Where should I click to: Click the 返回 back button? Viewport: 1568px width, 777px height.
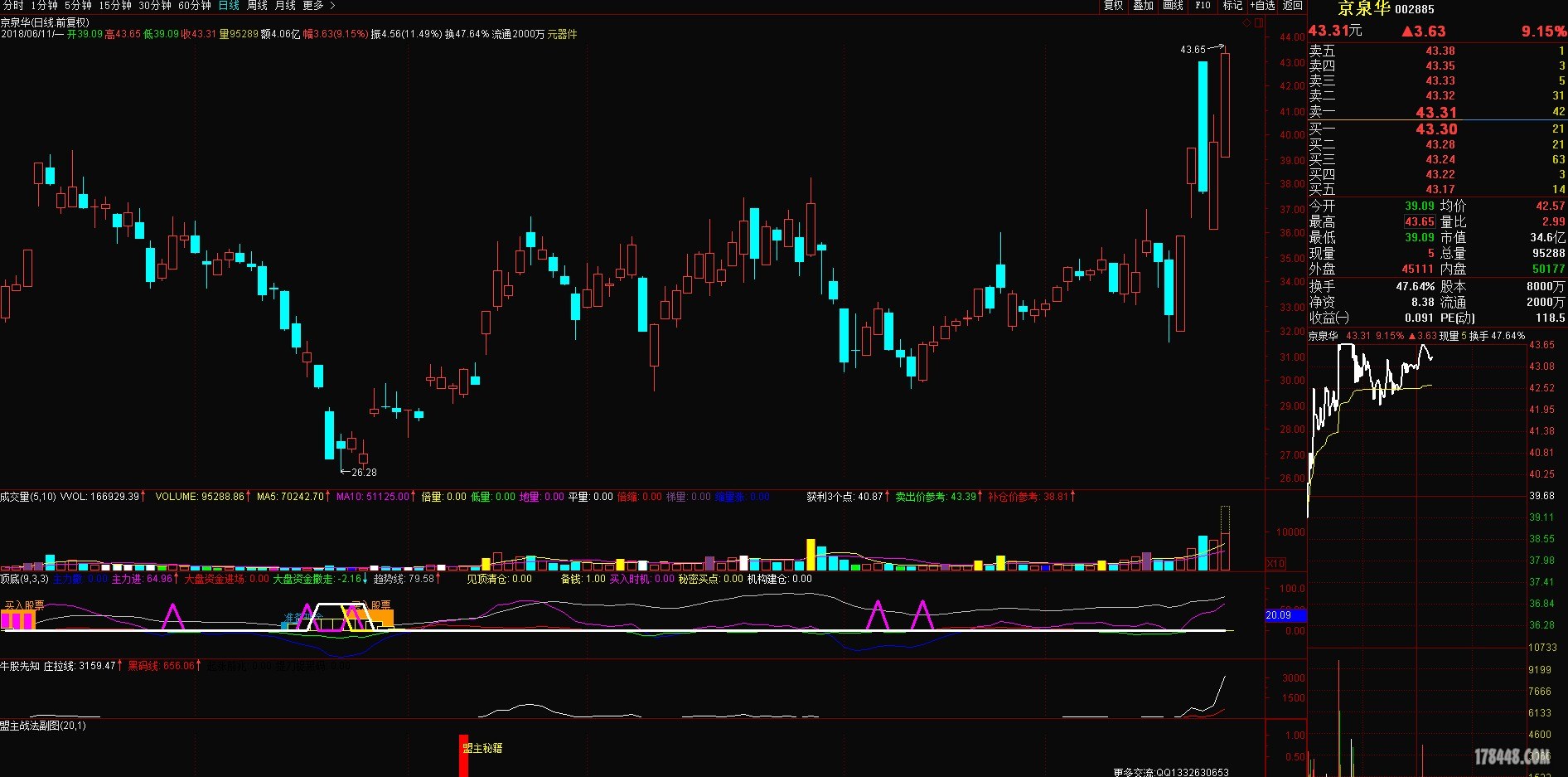(1292, 6)
